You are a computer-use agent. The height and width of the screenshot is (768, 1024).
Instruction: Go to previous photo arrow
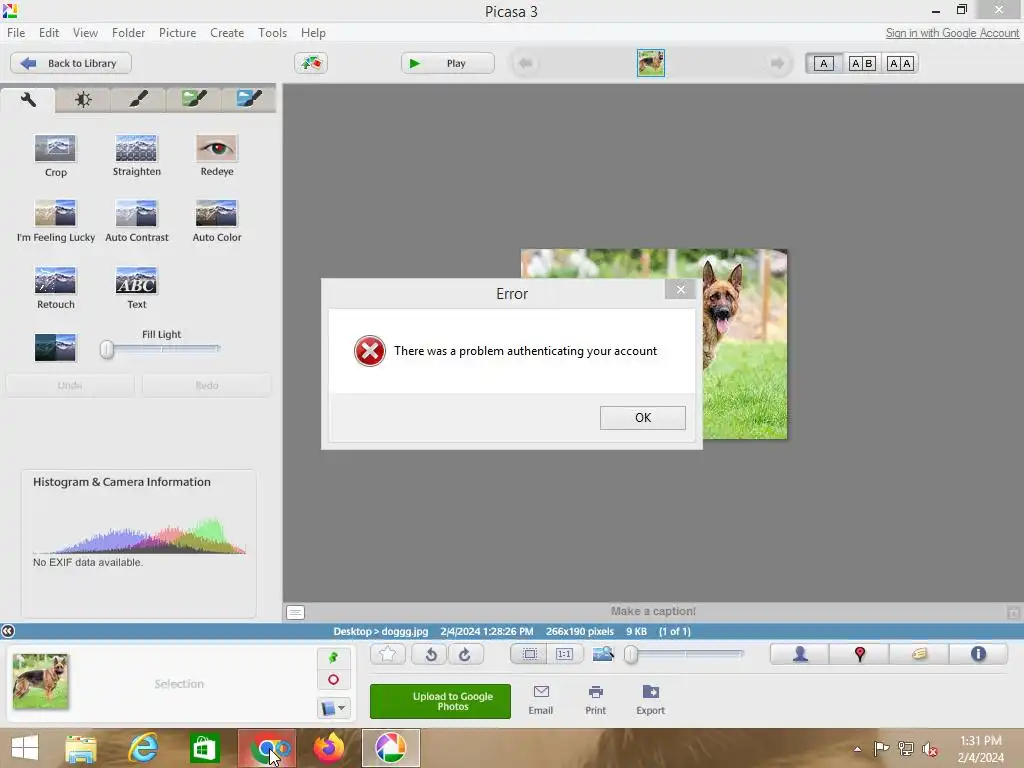pyautogui.click(x=525, y=63)
